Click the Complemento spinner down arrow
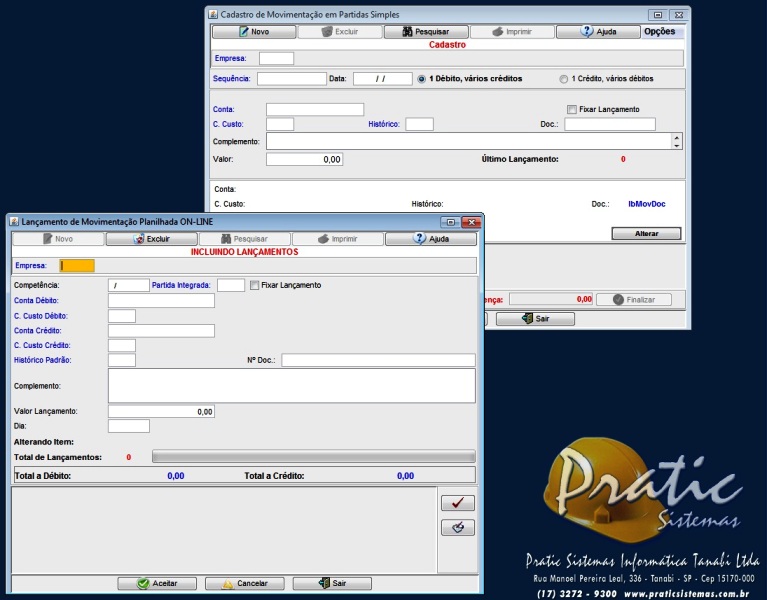The width and height of the screenshot is (767, 600). [x=677, y=145]
